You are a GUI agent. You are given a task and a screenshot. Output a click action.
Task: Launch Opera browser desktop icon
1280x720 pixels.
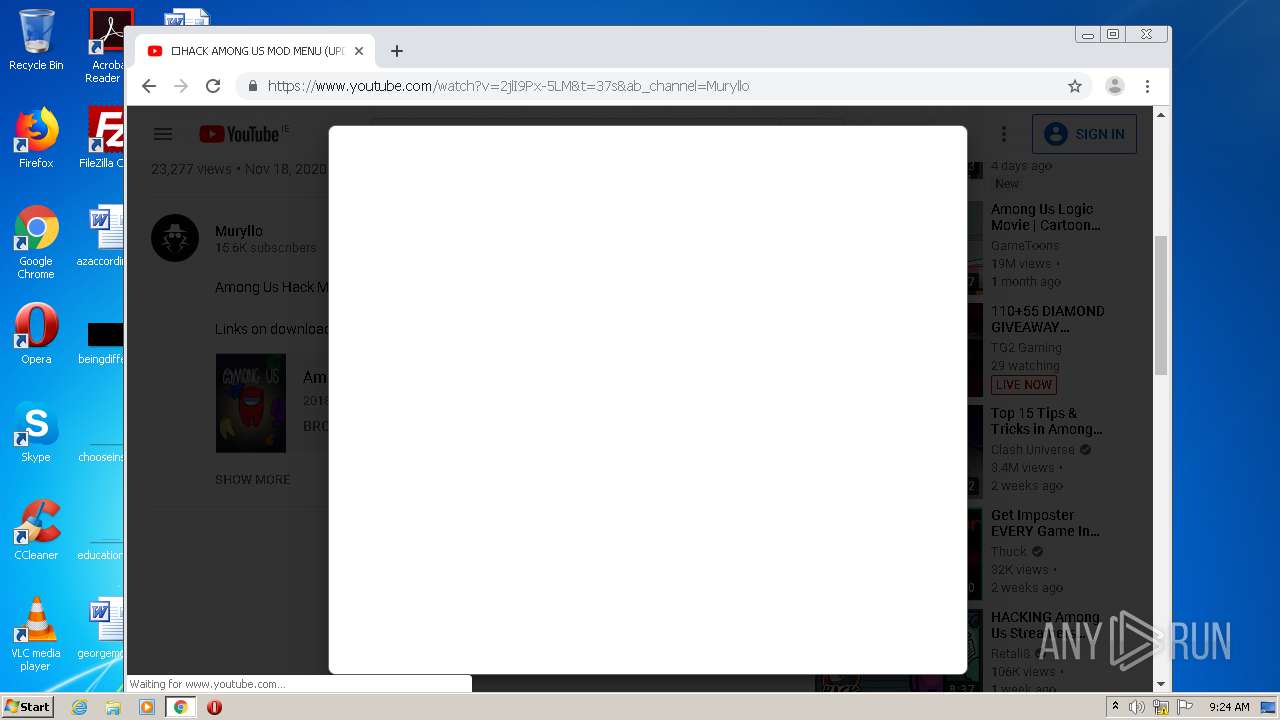(x=36, y=334)
